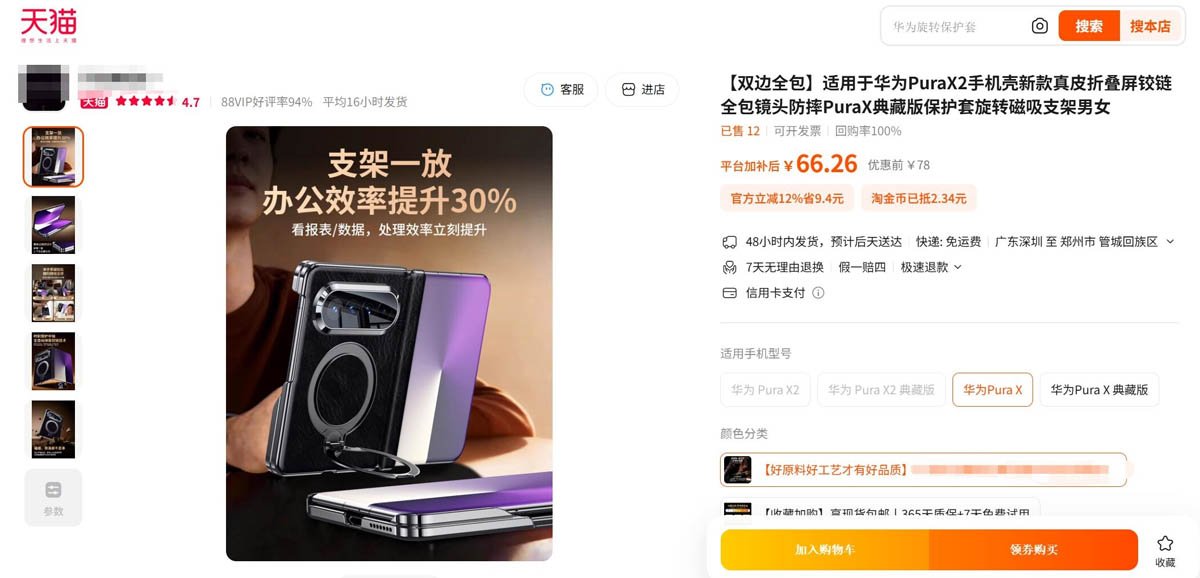Image resolution: width=1200 pixels, height=578 pixels.
Task: Click 加入购物车 add to cart
Action: [825, 550]
